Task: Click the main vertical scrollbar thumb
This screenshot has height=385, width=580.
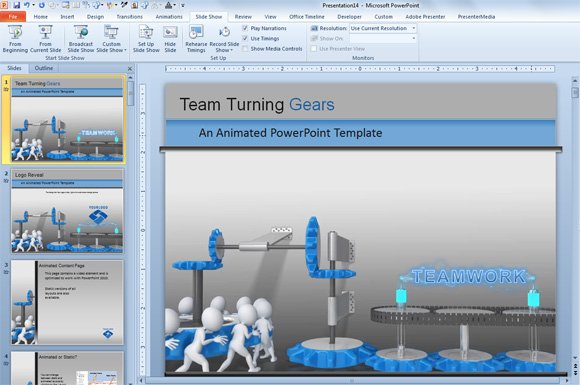Action: click(575, 92)
